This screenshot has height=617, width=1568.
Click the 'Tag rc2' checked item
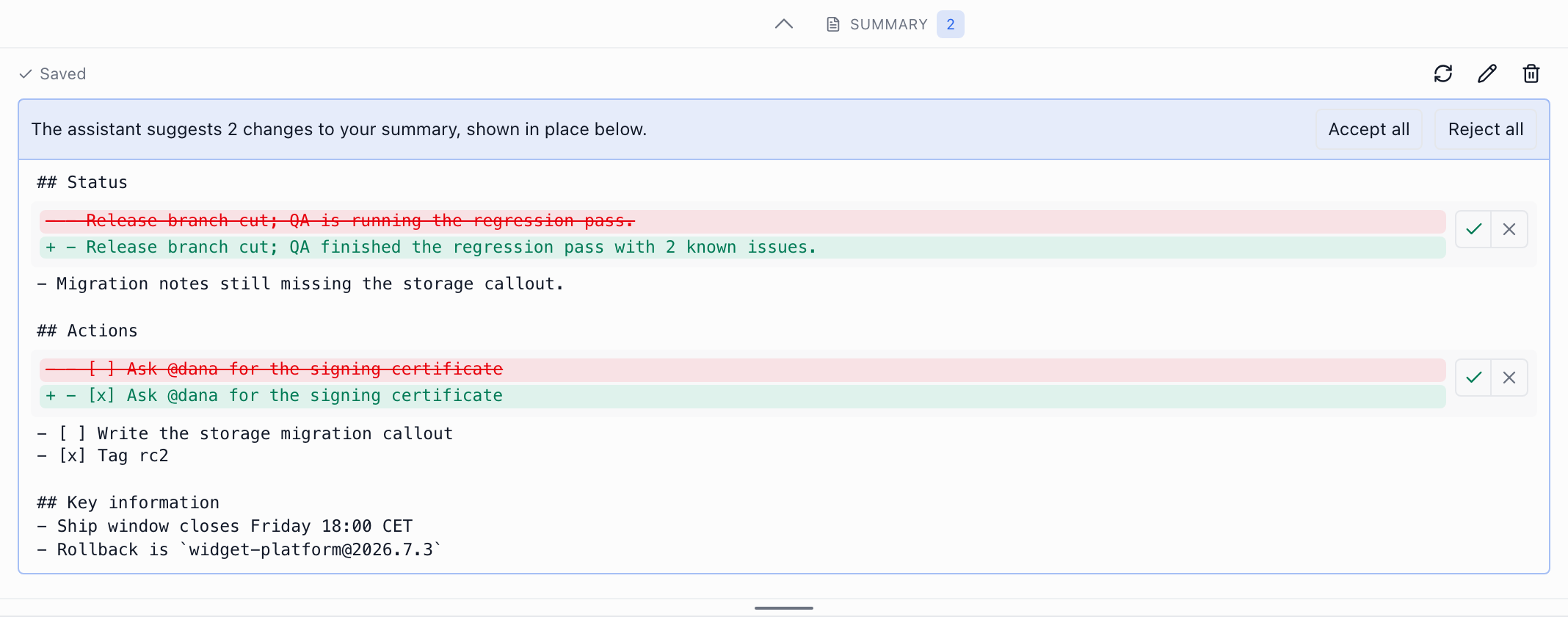click(x=103, y=455)
